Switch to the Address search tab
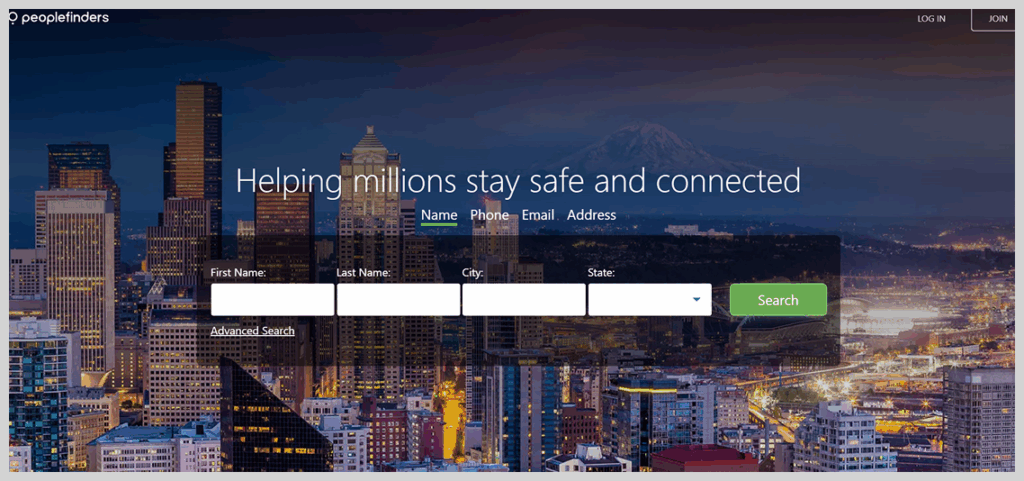Screen dimensions: 1024x481 tap(591, 215)
